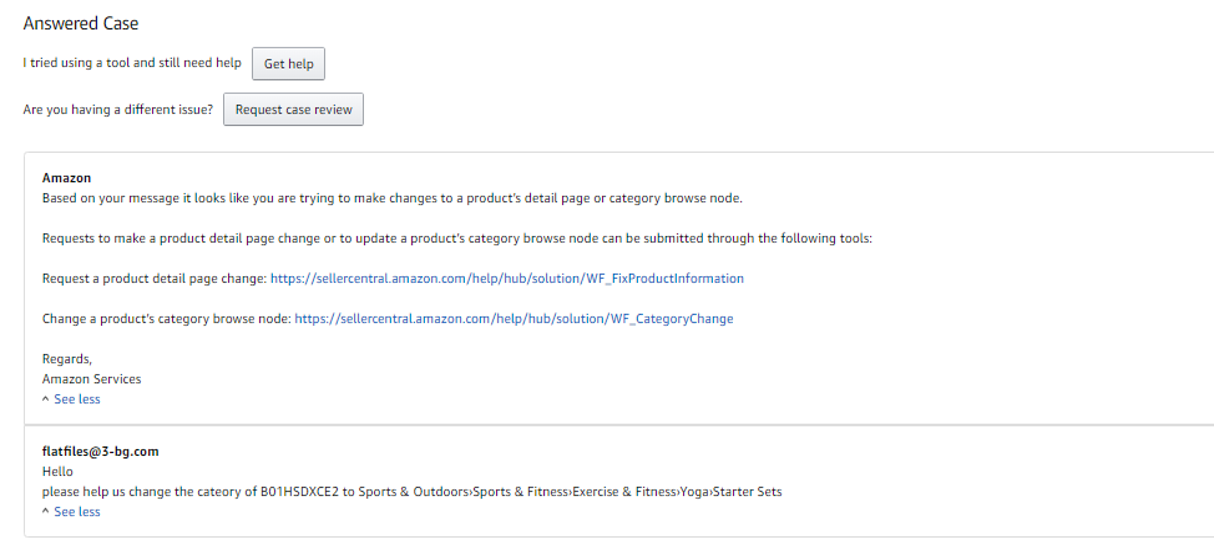Click the 'Request a product detail page change:' label
Screen dimensions: 1214x548
tap(154, 278)
